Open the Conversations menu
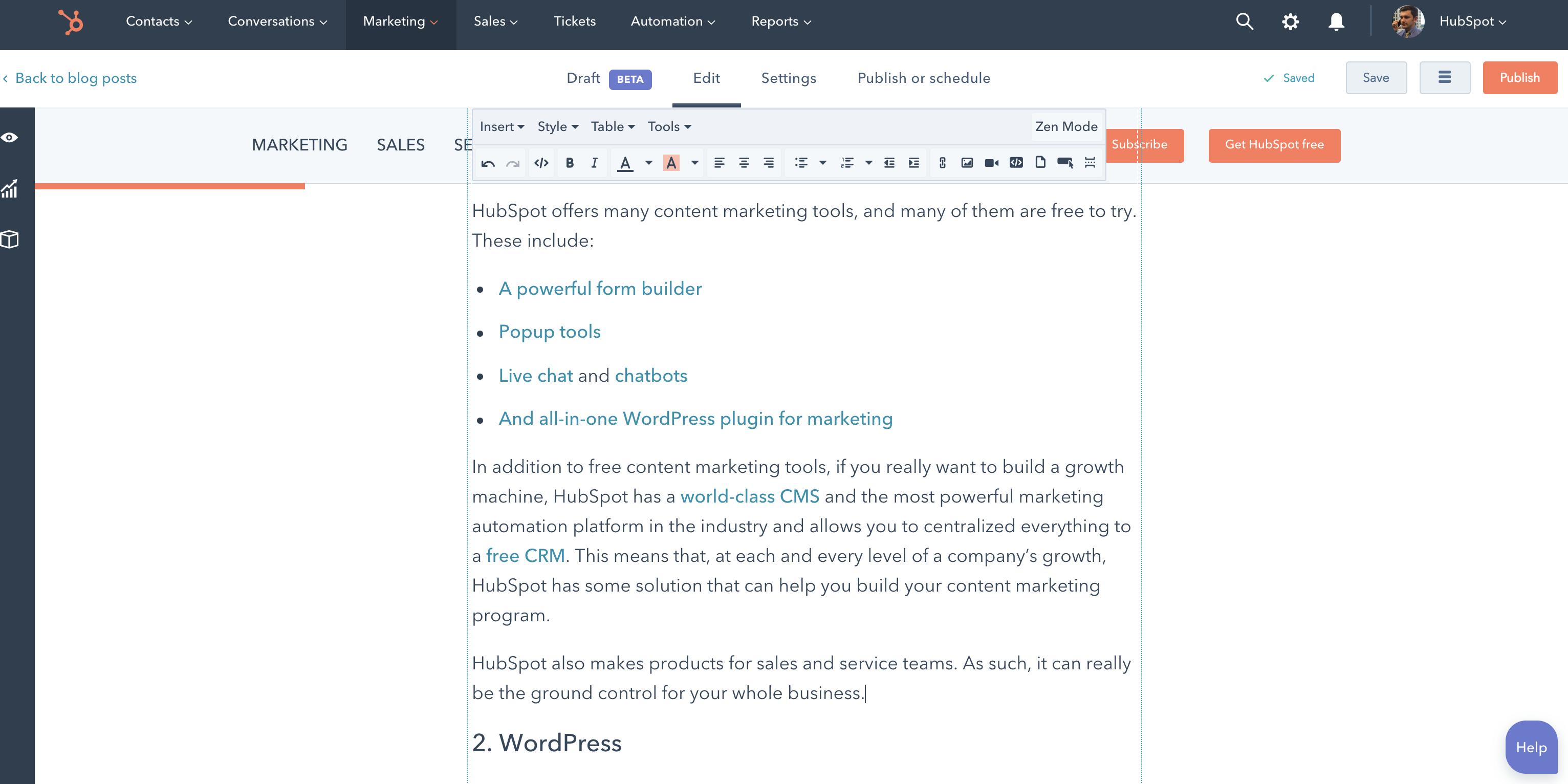 tap(277, 22)
